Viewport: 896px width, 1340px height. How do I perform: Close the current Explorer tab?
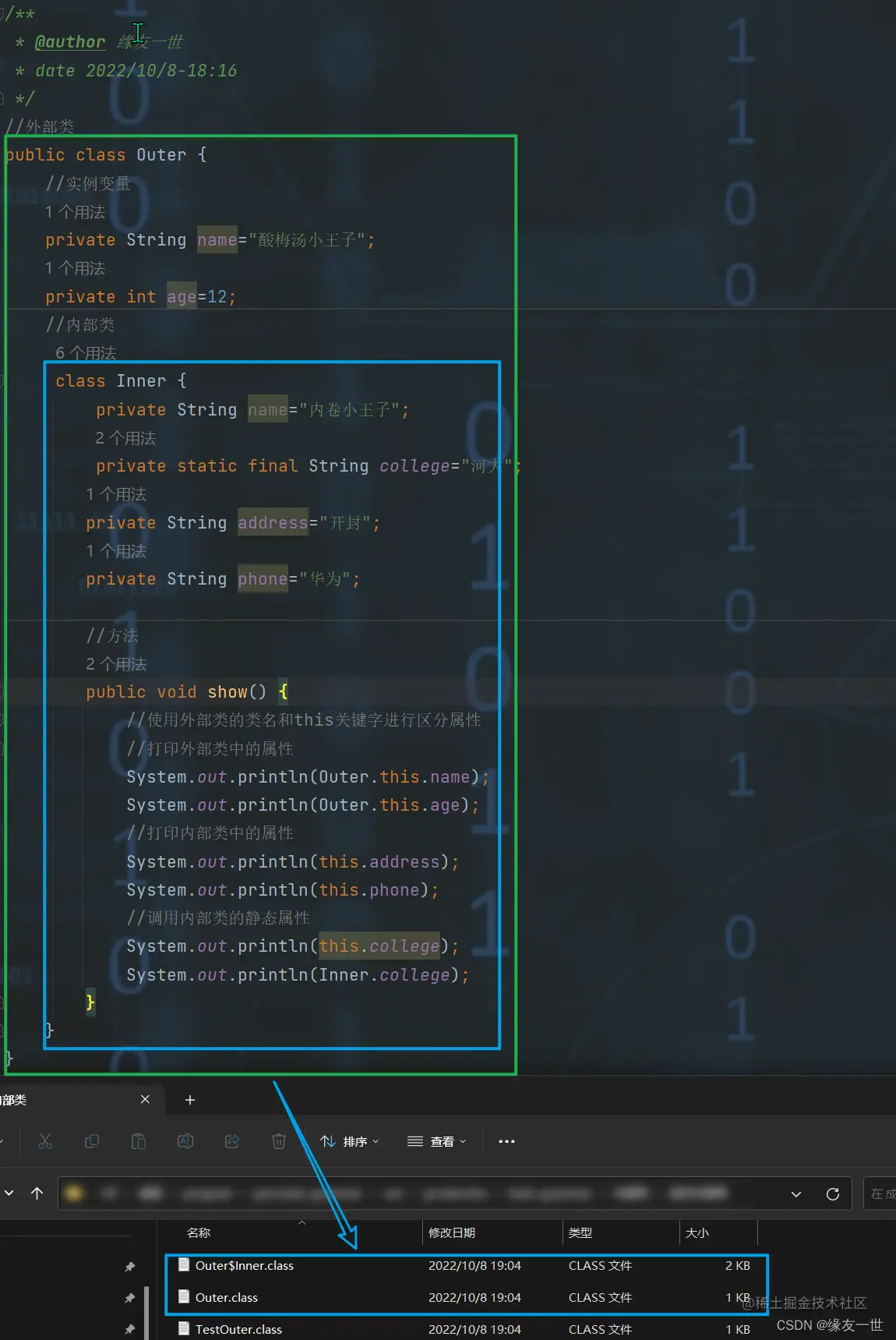point(145,1099)
